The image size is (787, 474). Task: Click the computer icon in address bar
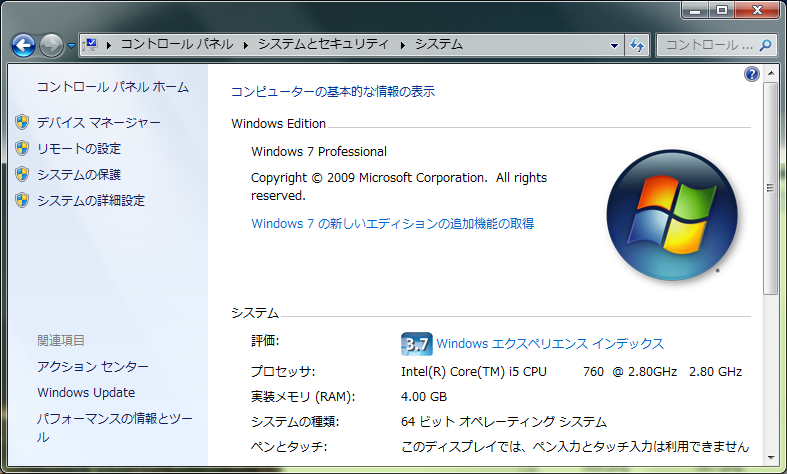pyautogui.click(x=90, y=45)
